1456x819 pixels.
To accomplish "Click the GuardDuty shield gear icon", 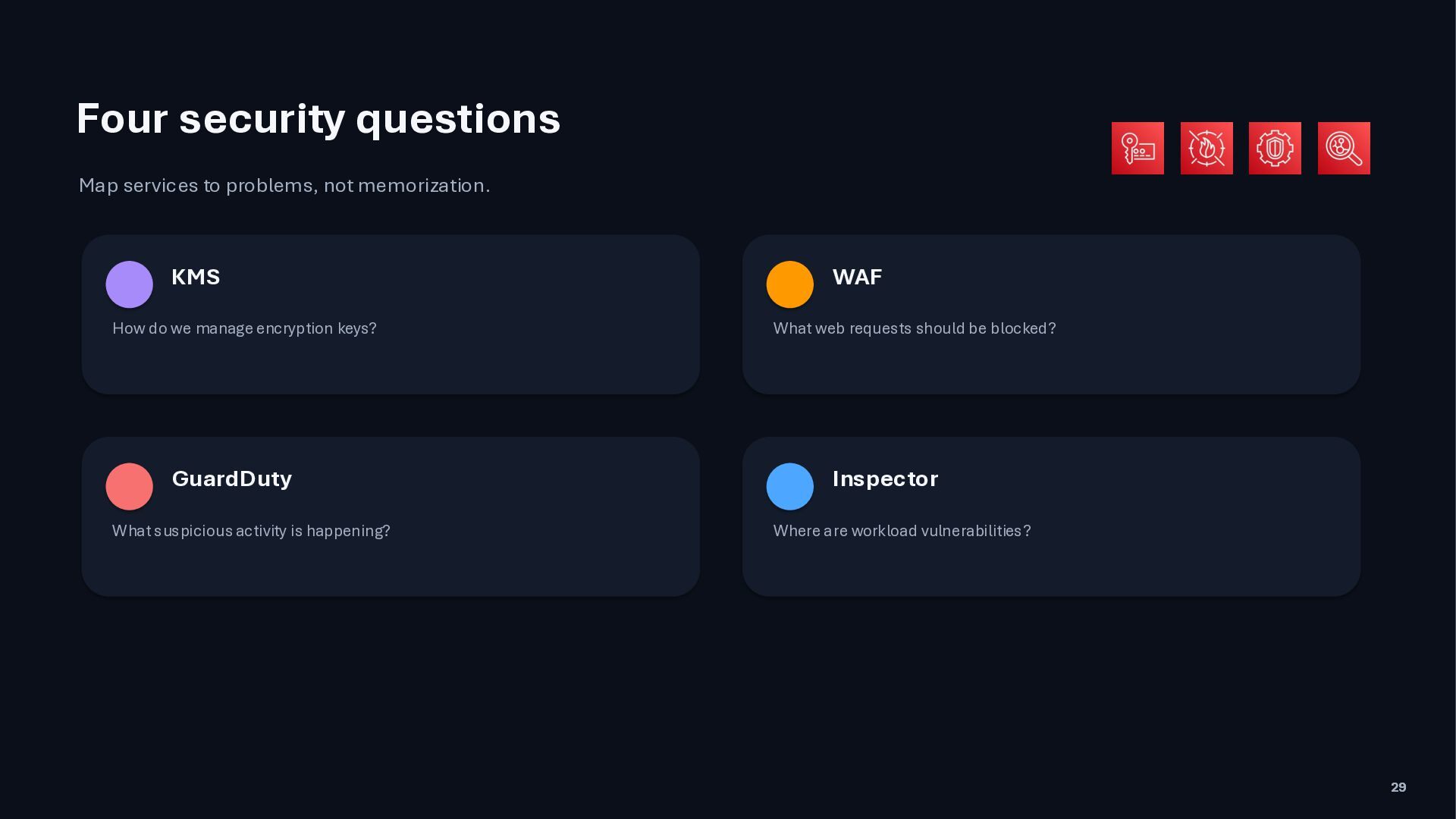I will 1275,148.
